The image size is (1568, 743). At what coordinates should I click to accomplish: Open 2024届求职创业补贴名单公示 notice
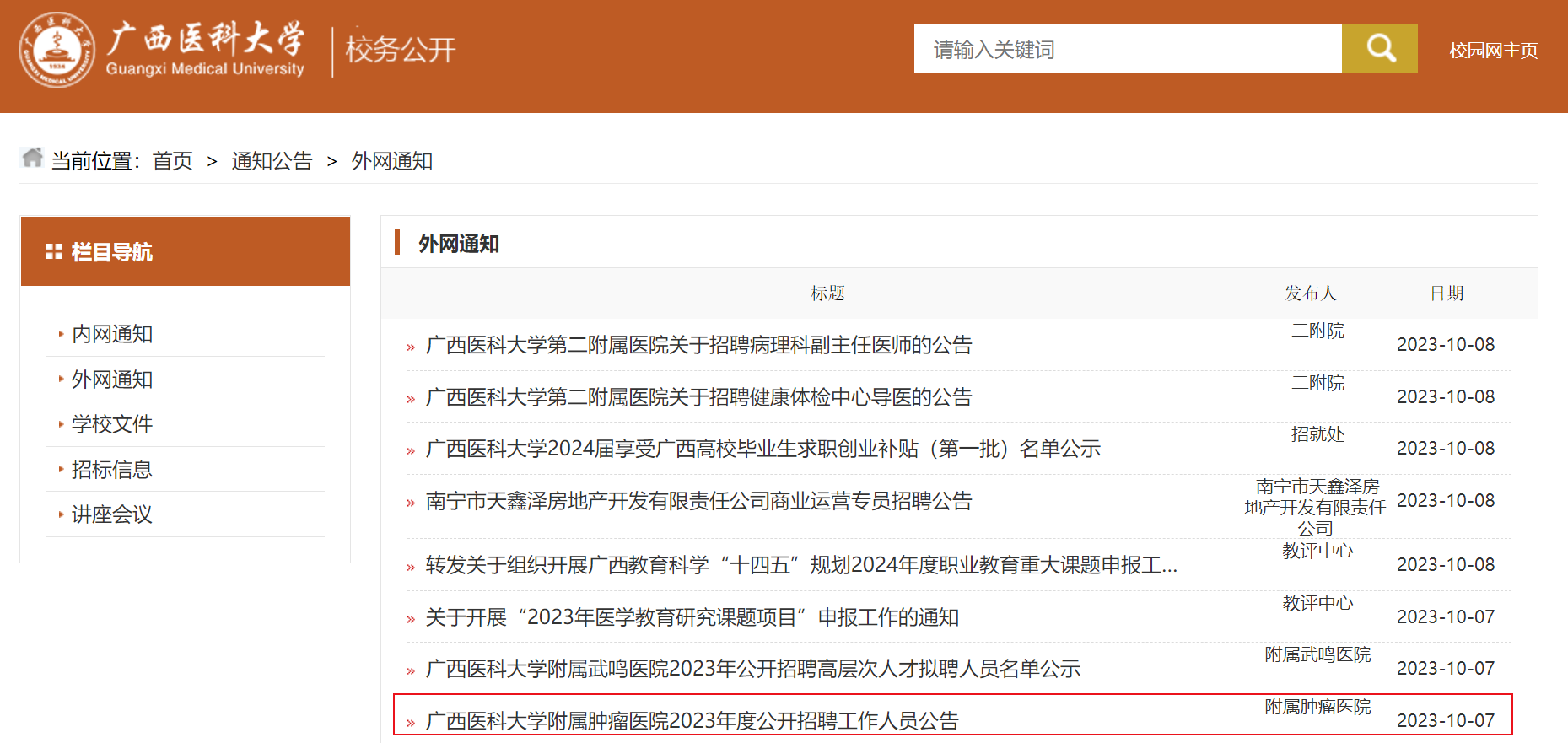pyautogui.click(x=763, y=449)
